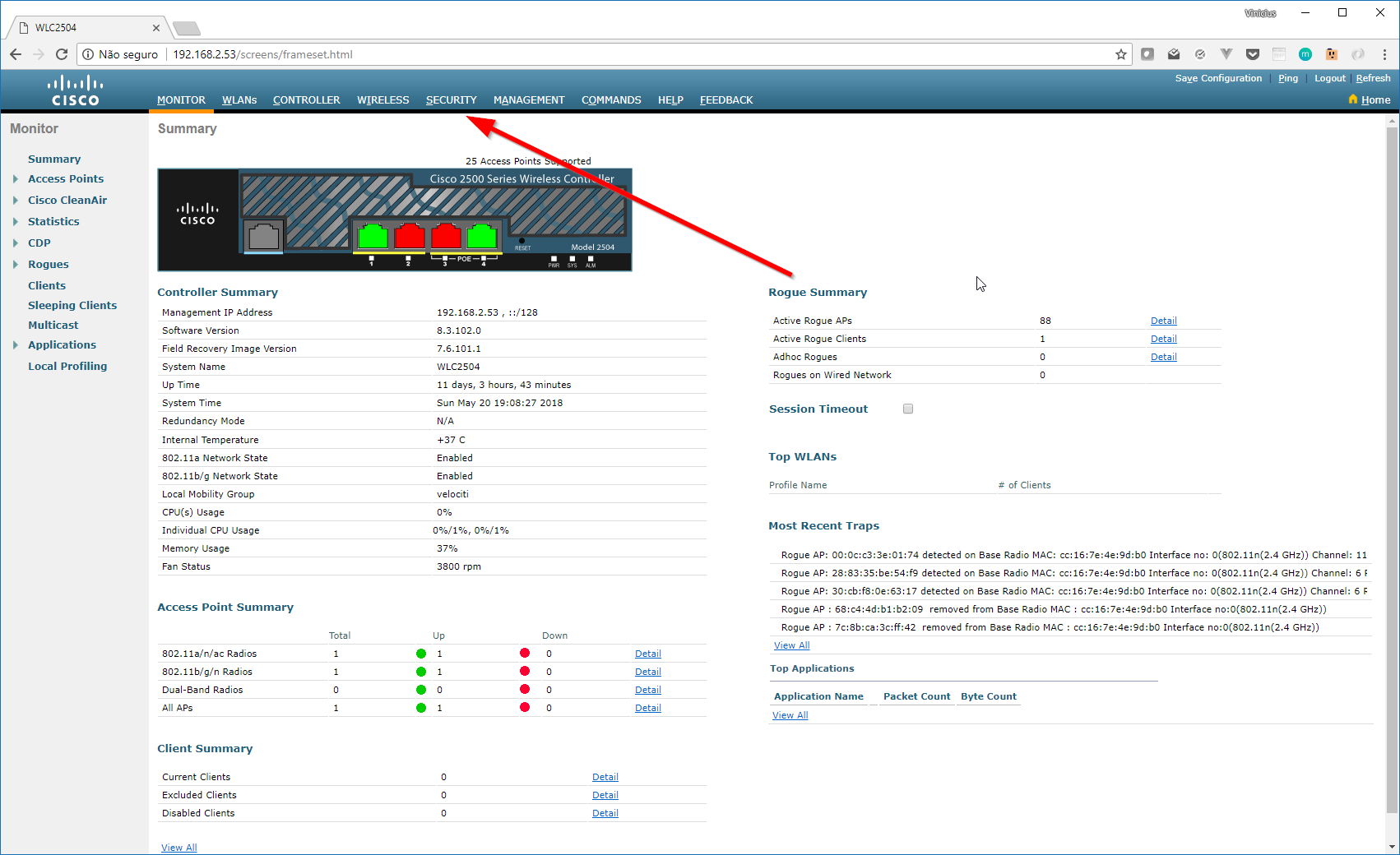Click the red port 3 icon
The image size is (1400, 855).
pyautogui.click(x=446, y=236)
